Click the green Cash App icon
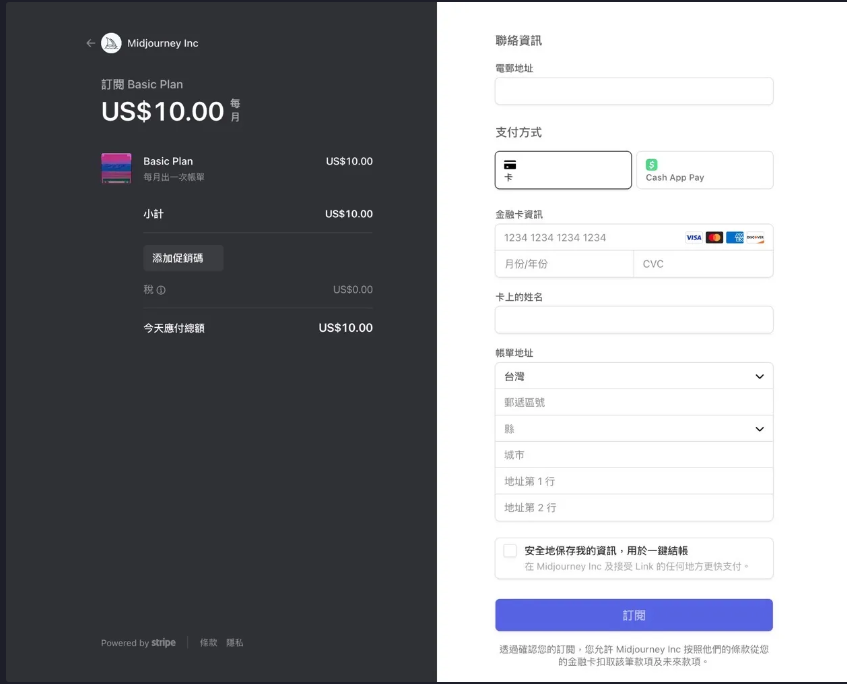Image resolution: width=847 pixels, height=684 pixels. [651, 164]
